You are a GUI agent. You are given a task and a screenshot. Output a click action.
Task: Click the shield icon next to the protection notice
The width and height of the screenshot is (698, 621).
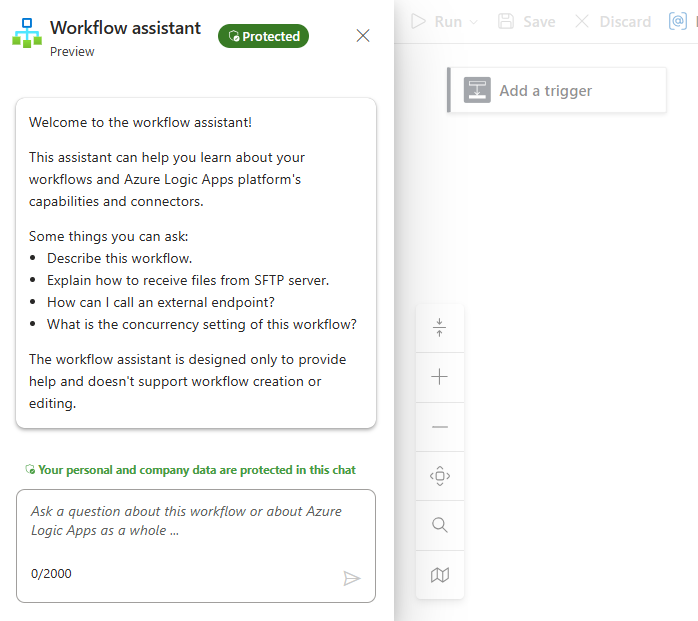[x=30, y=469]
